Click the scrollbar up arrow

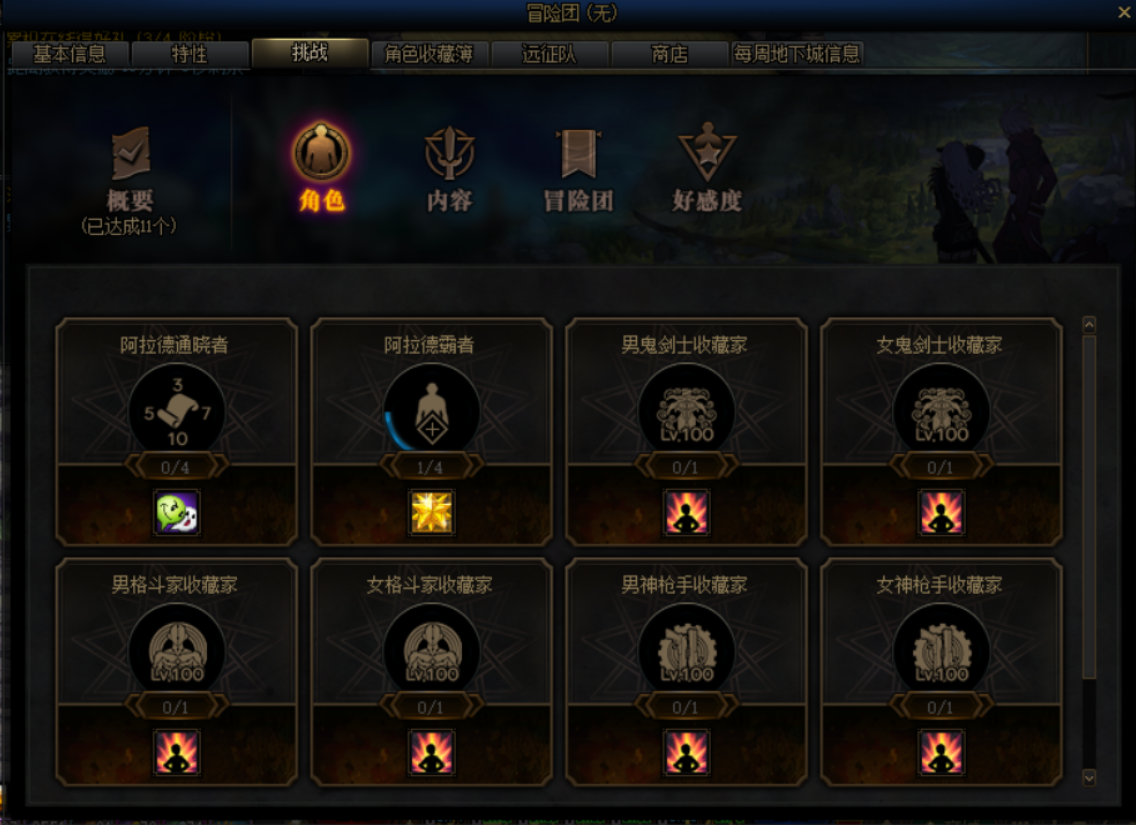1089,325
